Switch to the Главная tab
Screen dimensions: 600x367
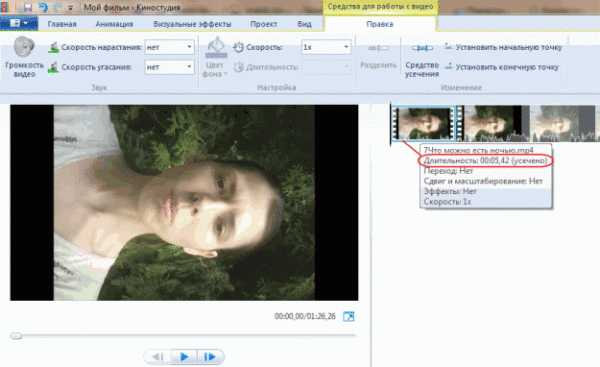(62, 24)
